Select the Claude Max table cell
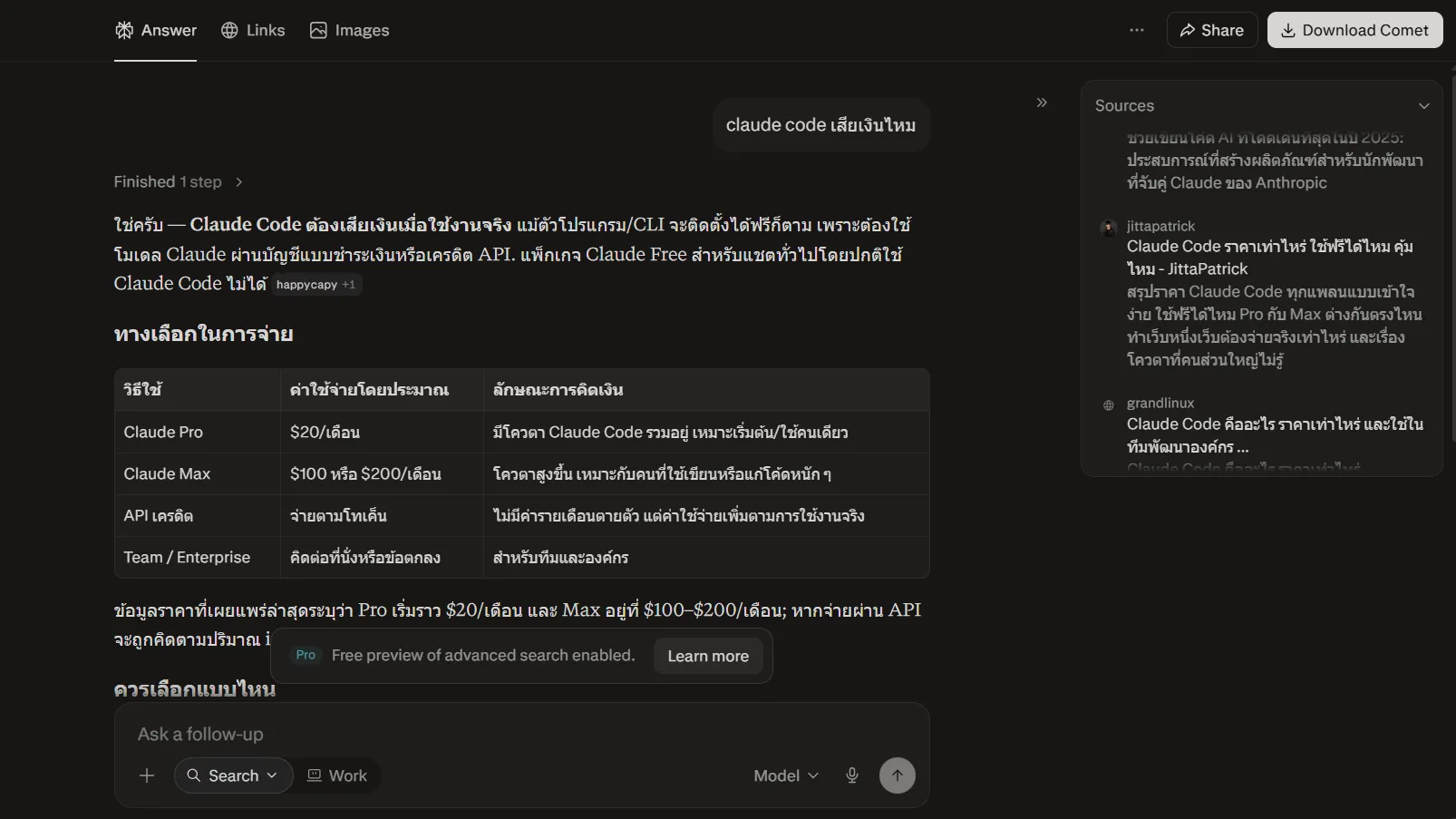 [198, 473]
